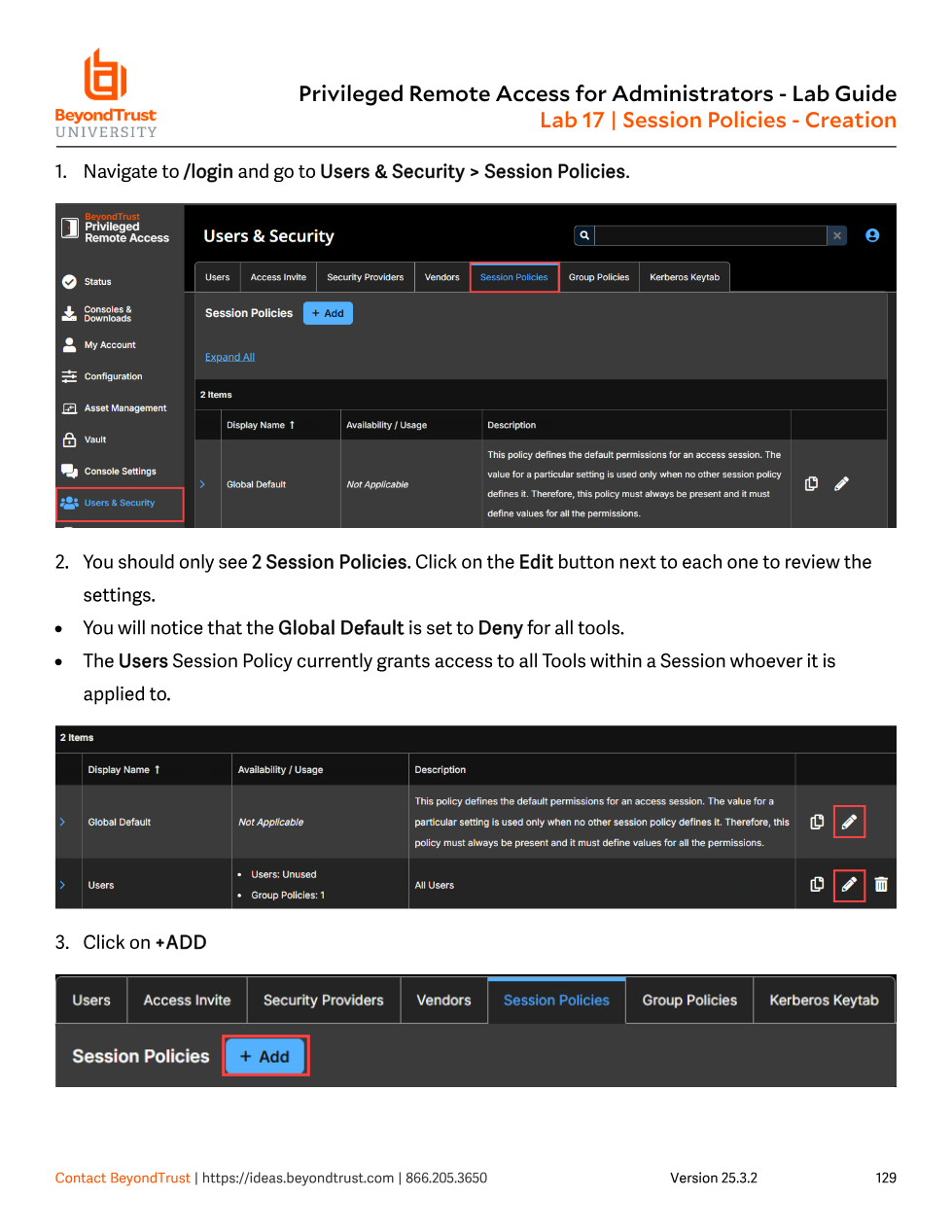Click 'Version 25.3.2' in footer
Screen dimensions: 952x1232
pos(714,1178)
